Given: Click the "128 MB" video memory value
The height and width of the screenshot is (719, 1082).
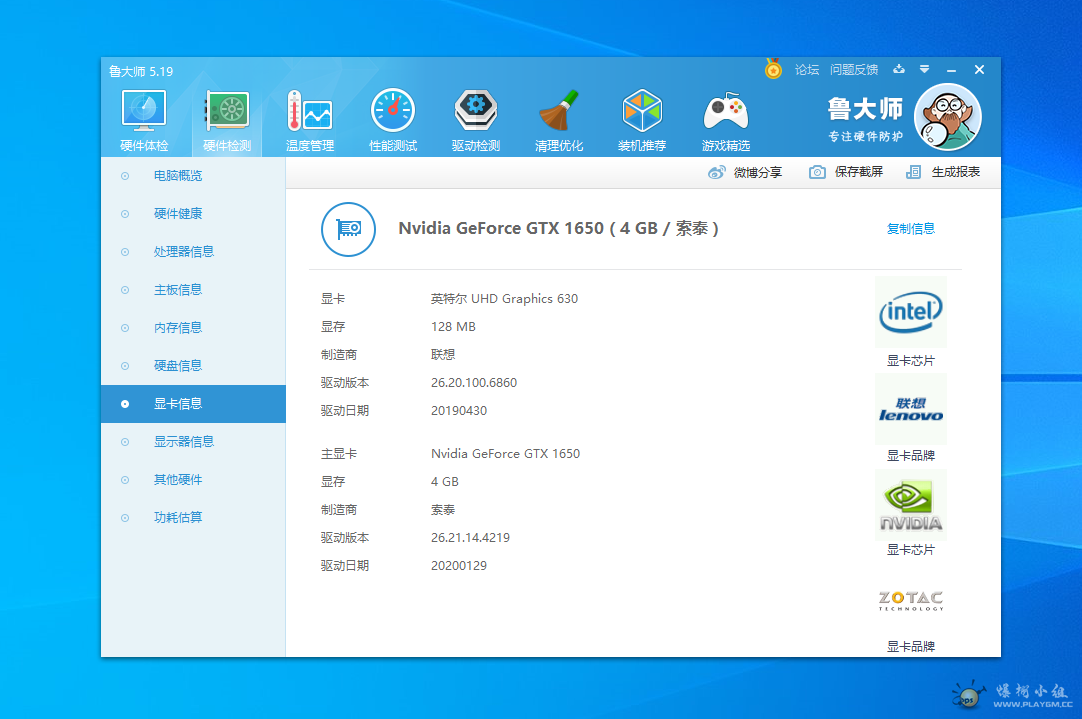Looking at the screenshot, I should (x=453, y=327).
